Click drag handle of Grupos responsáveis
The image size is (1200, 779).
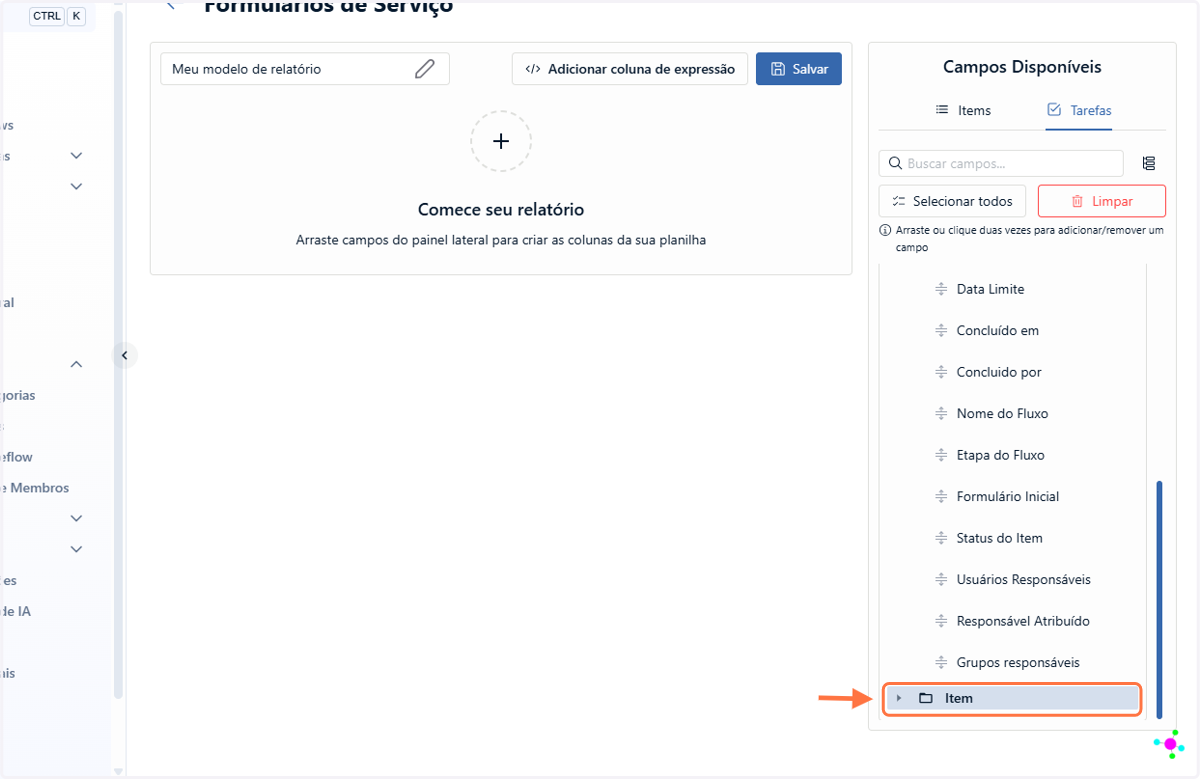click(941, 663)
